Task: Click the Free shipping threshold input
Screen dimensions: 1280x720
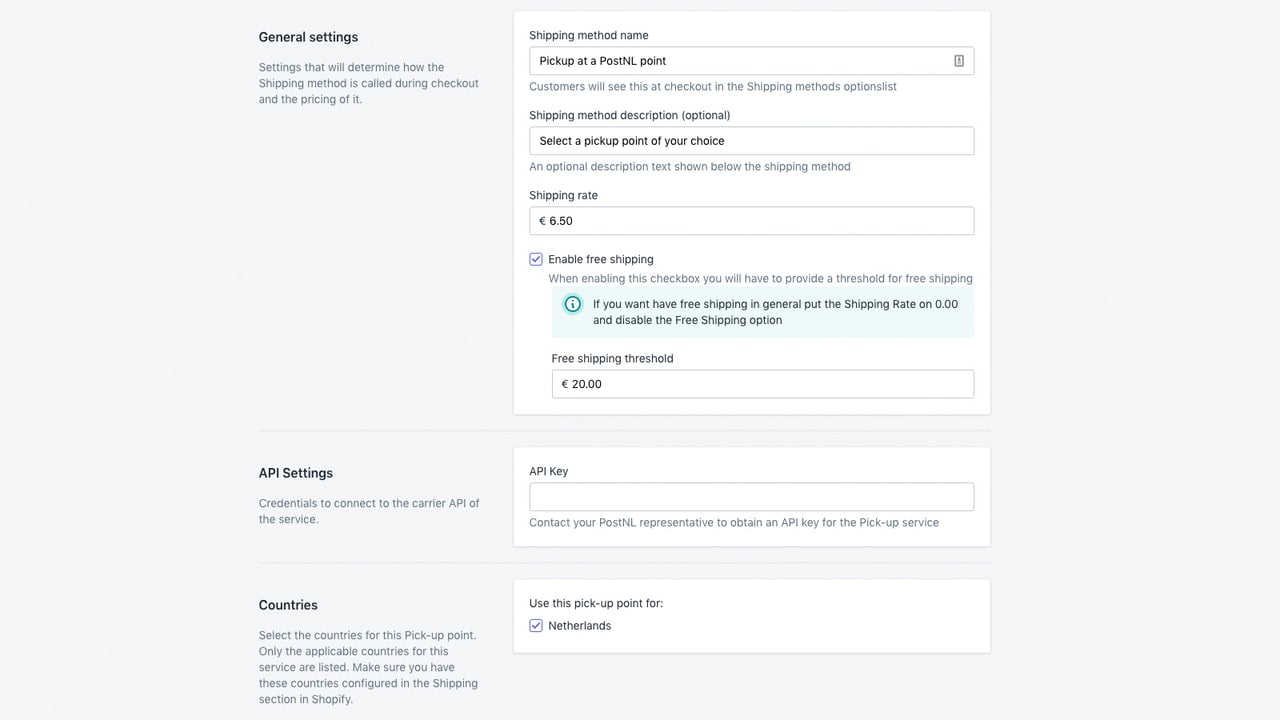Action: tap(762, 384)
